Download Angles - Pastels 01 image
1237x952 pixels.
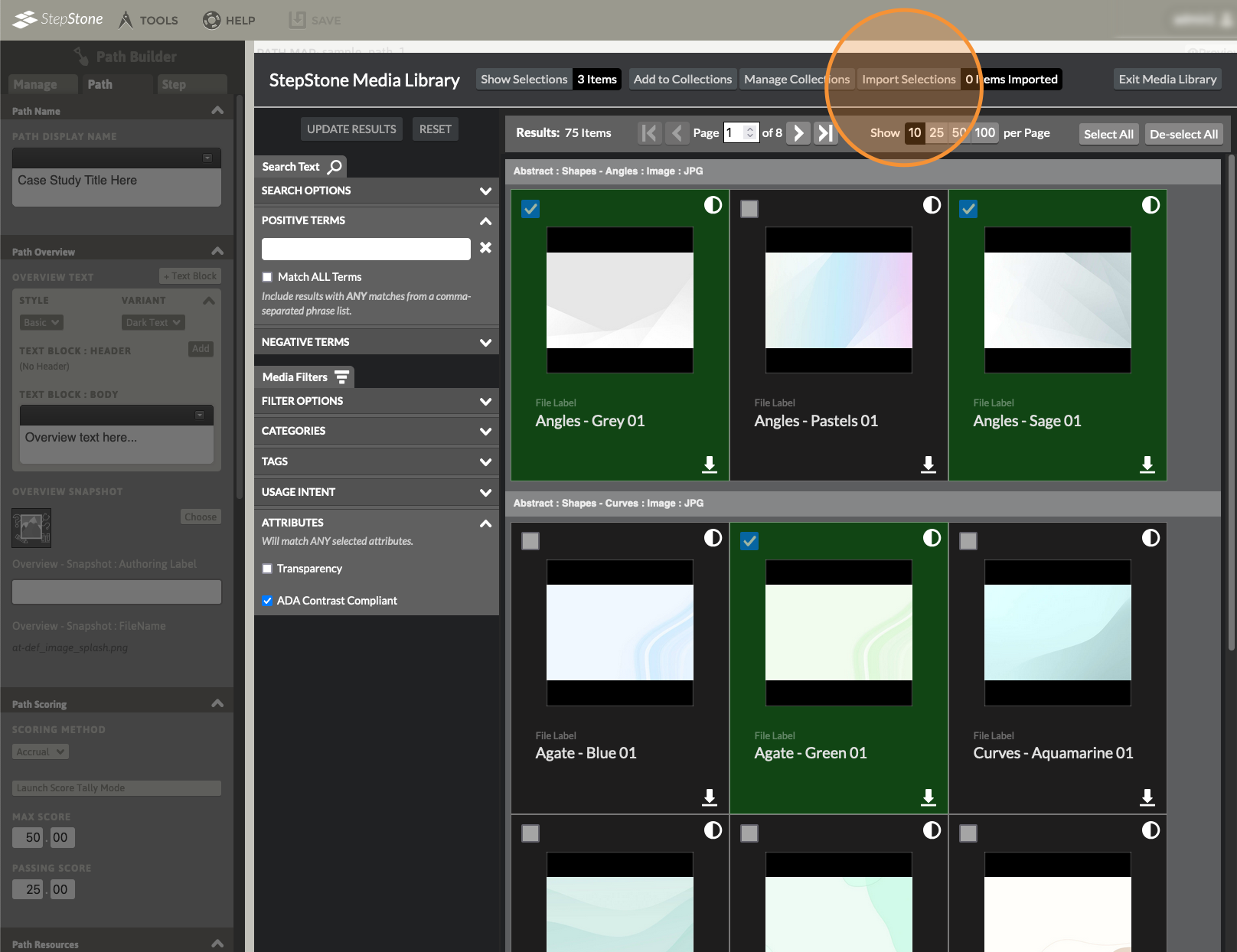click(x=929, y=465)
